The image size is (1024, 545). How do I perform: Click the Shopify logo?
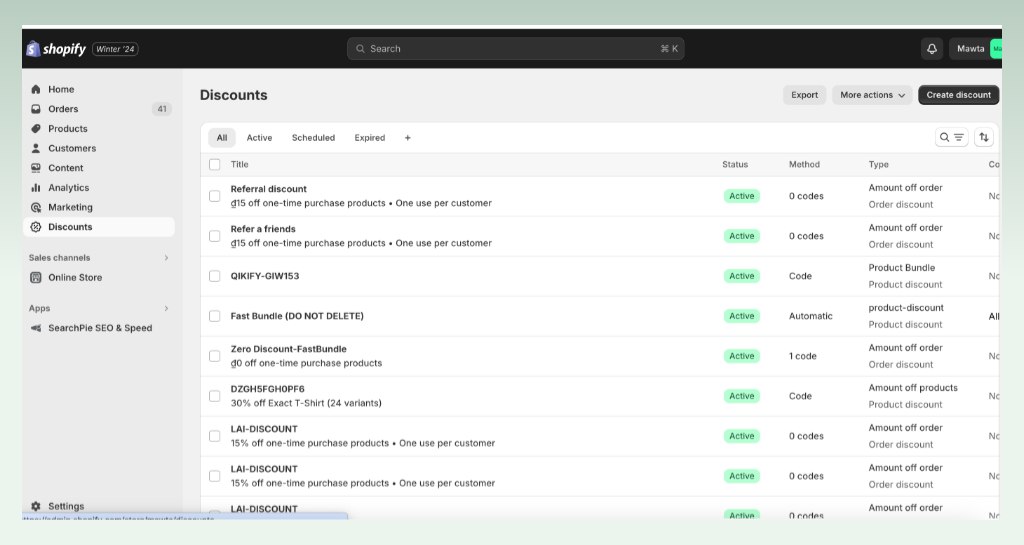56,49
